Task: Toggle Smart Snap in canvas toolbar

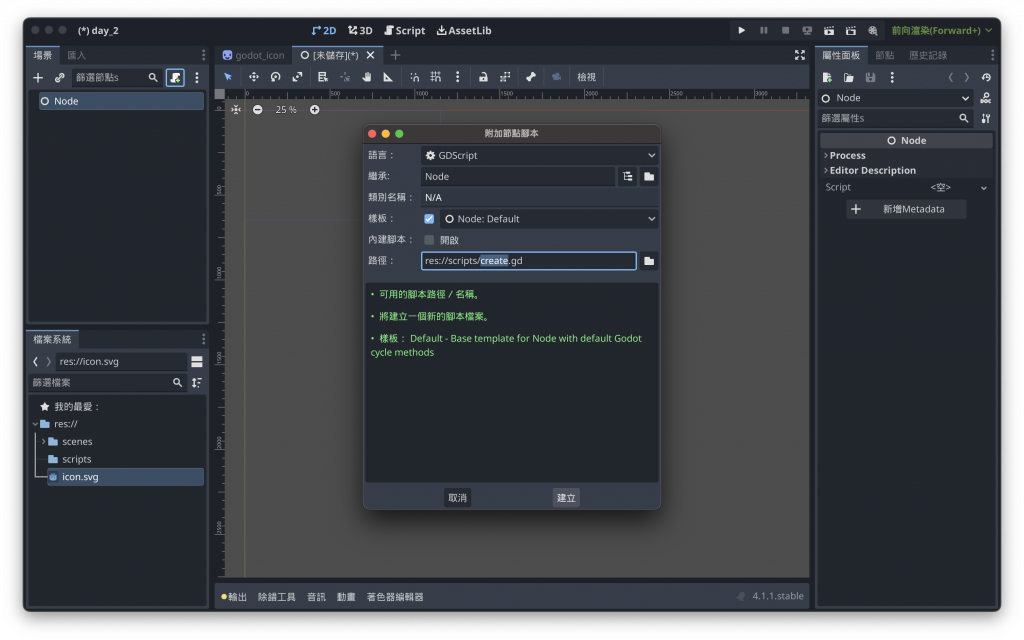Action: click(x=415, y=77)
